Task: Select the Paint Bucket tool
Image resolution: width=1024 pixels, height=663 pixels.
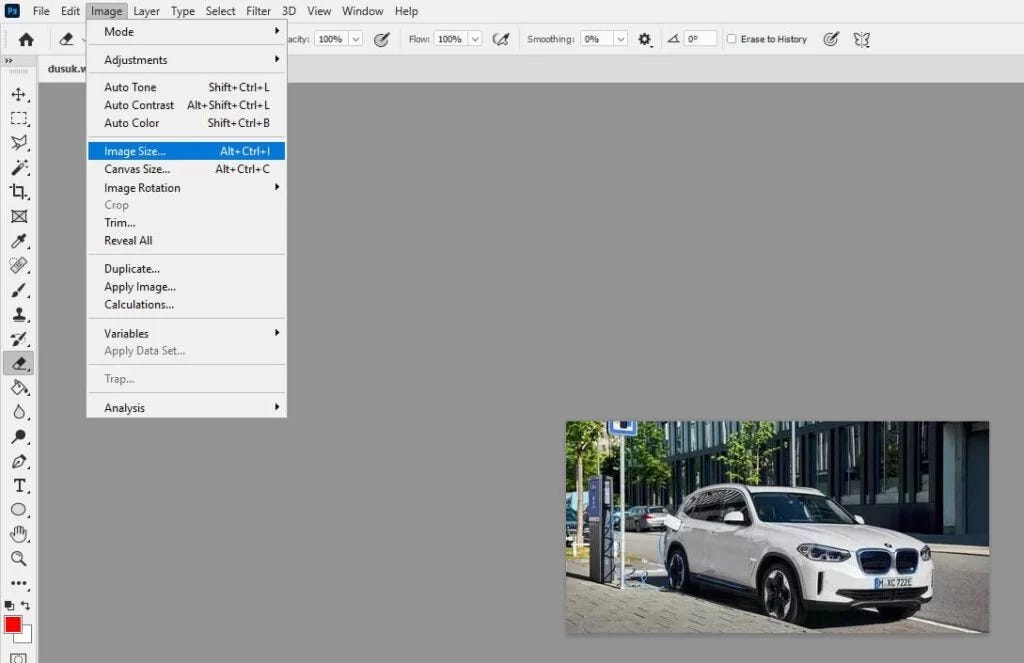Action: point(19,388)
